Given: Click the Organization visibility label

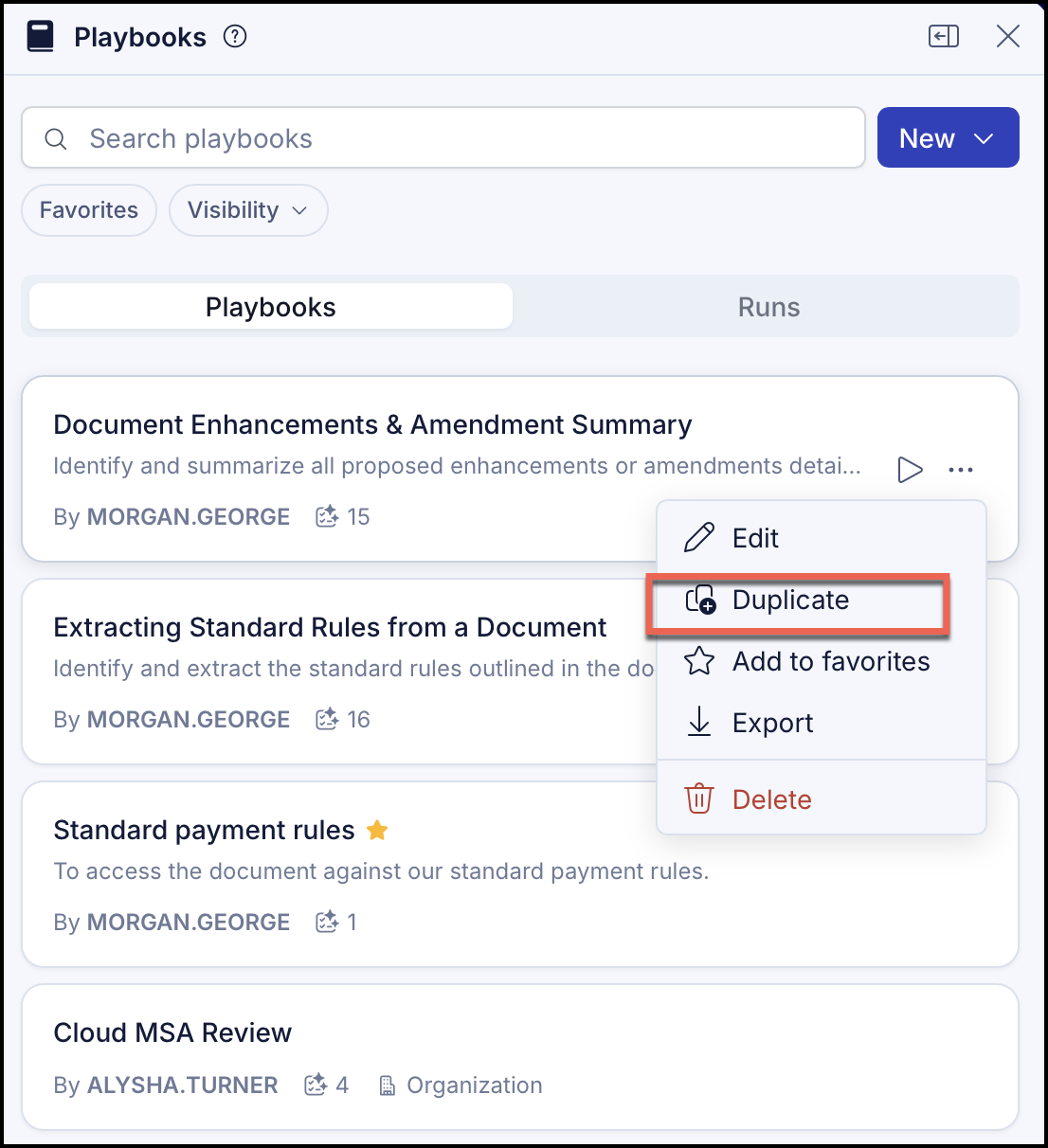Looking at the screenshot, I should [475, 1085].
